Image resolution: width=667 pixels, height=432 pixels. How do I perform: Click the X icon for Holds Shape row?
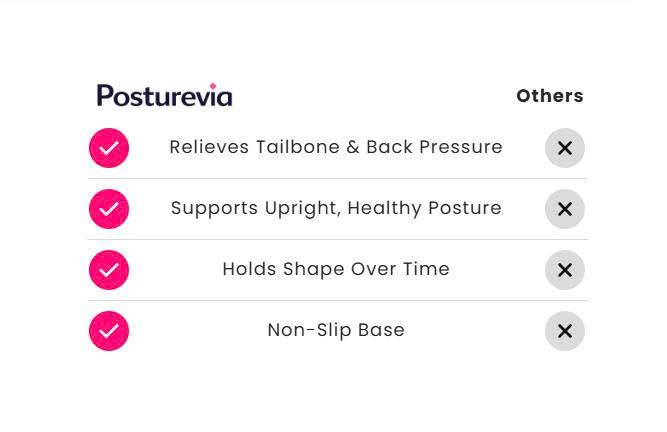click(565, 270)
